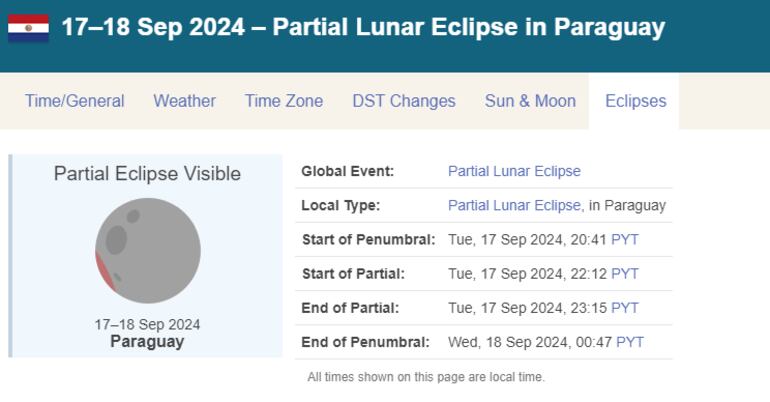Click the Partial Eclipse Visible heading
This screenshot has width=770, height=402.
pos(147,174)
